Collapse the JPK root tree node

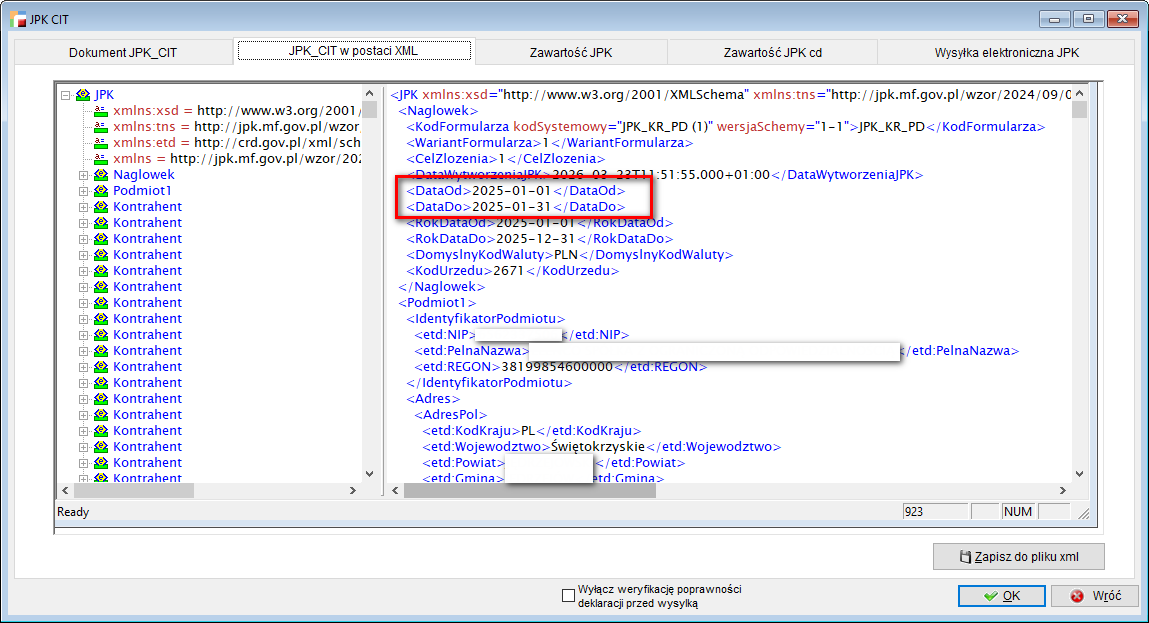66,95
